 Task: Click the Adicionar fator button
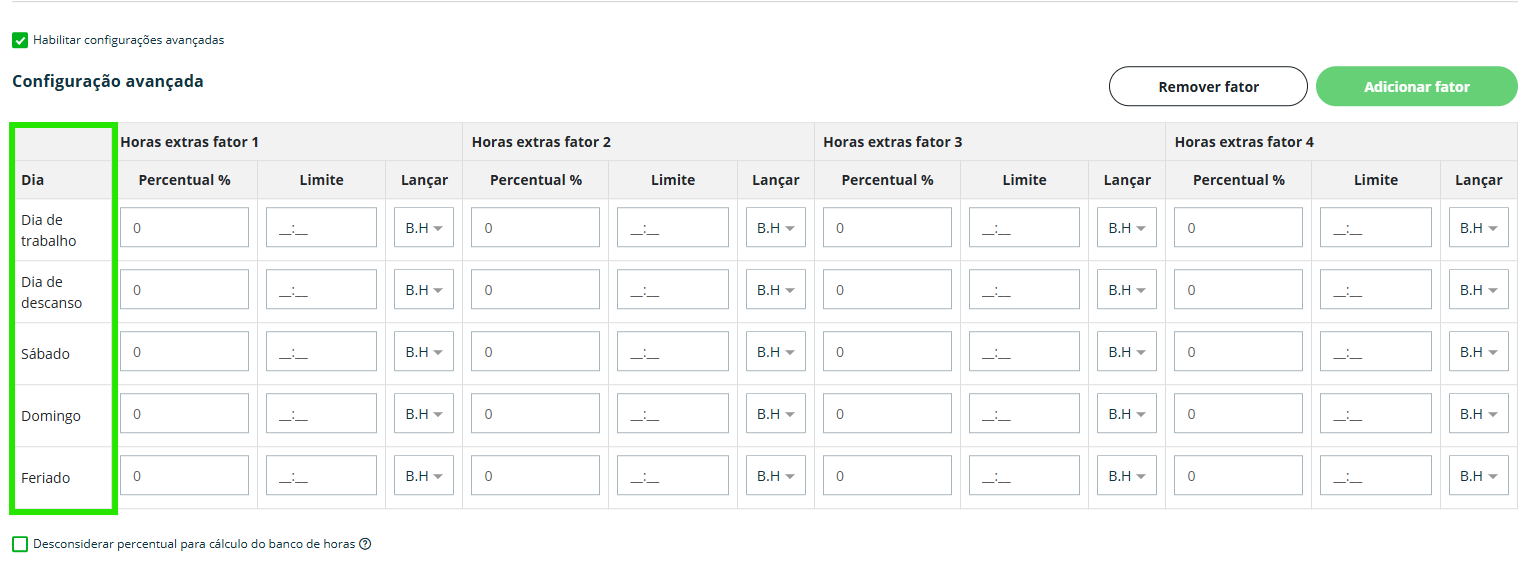click(x=1416, y=87)
